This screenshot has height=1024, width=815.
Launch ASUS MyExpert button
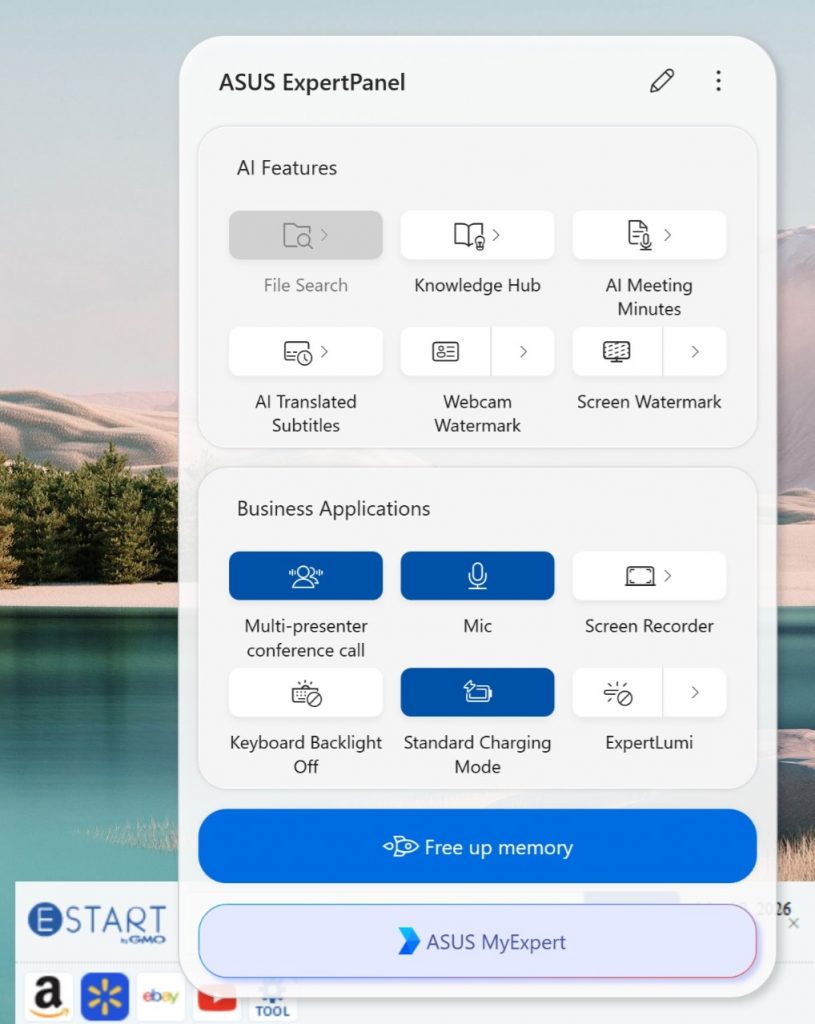point(477,941)
